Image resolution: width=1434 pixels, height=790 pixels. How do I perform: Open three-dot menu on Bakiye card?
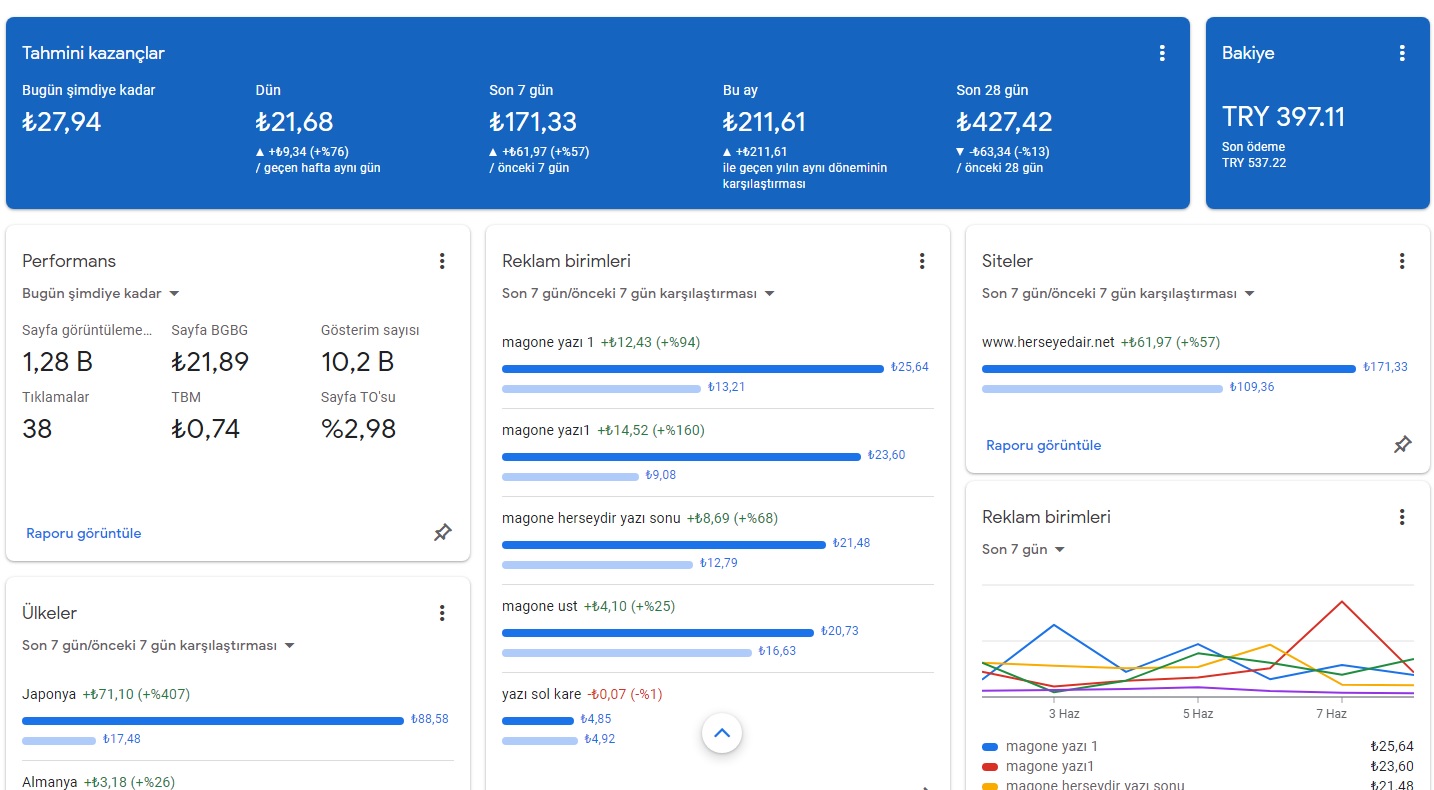point(1402,53)
